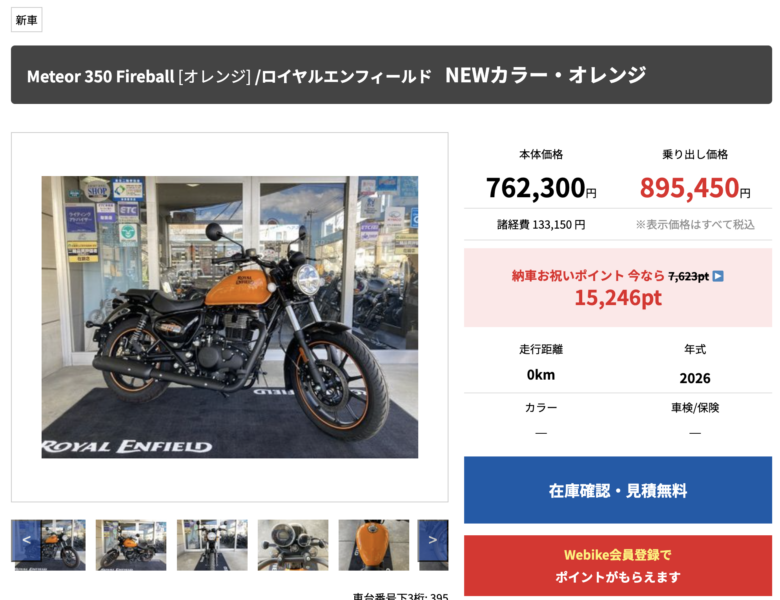Image resolution: width=780 pixels, height=600 pixels.
Task: Select the speedometer gauge thumbnail
Action: pos(293,545)
